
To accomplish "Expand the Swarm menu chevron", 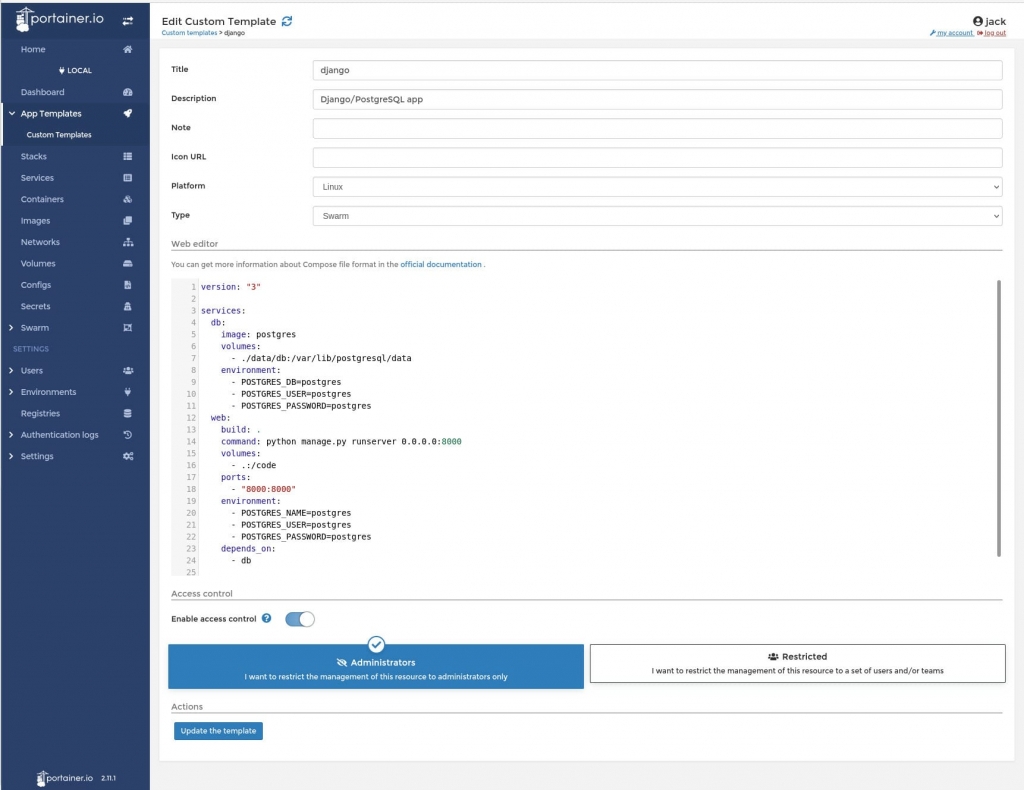I will 11,328.
